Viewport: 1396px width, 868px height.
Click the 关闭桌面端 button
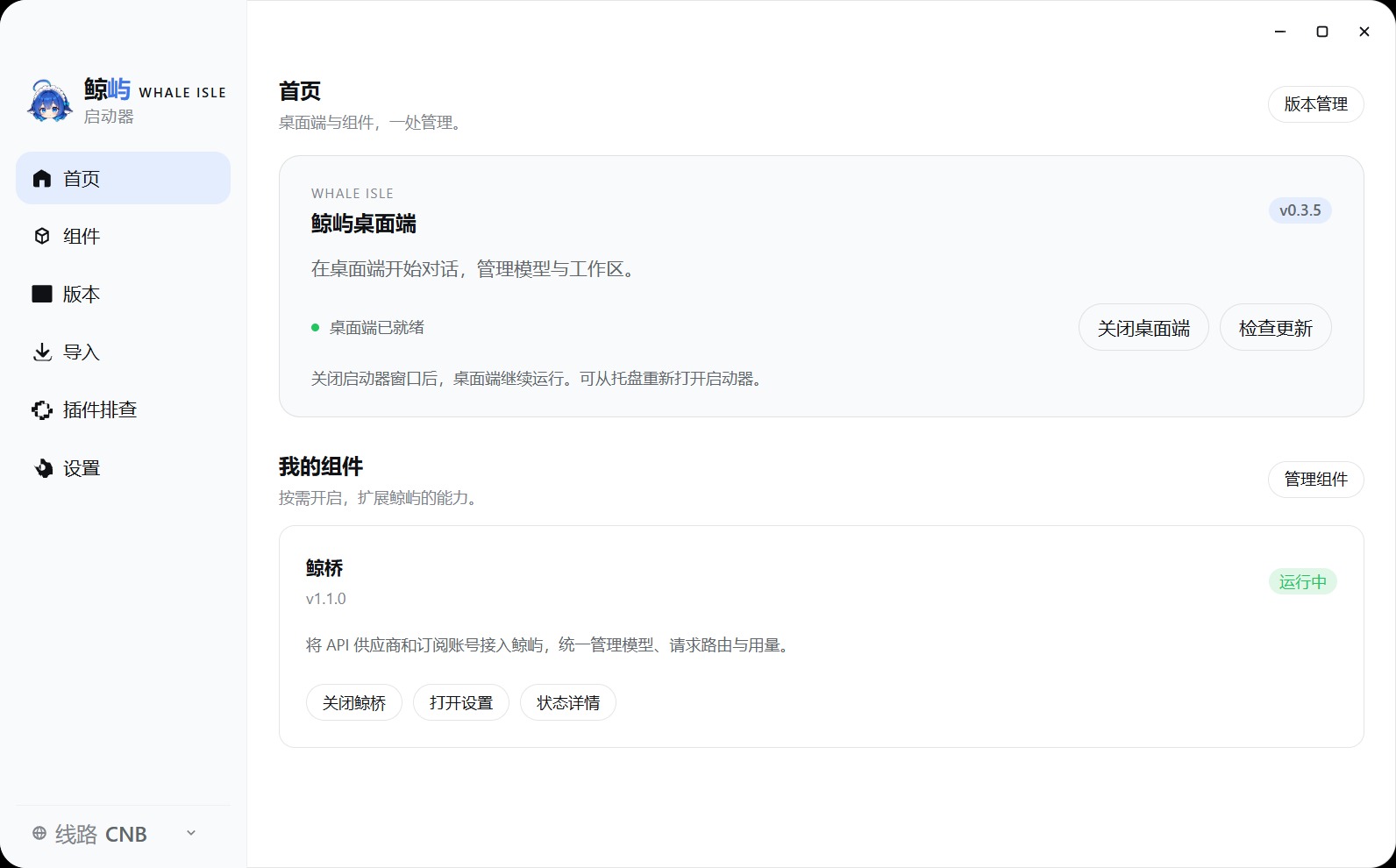tap(1143, 328)
